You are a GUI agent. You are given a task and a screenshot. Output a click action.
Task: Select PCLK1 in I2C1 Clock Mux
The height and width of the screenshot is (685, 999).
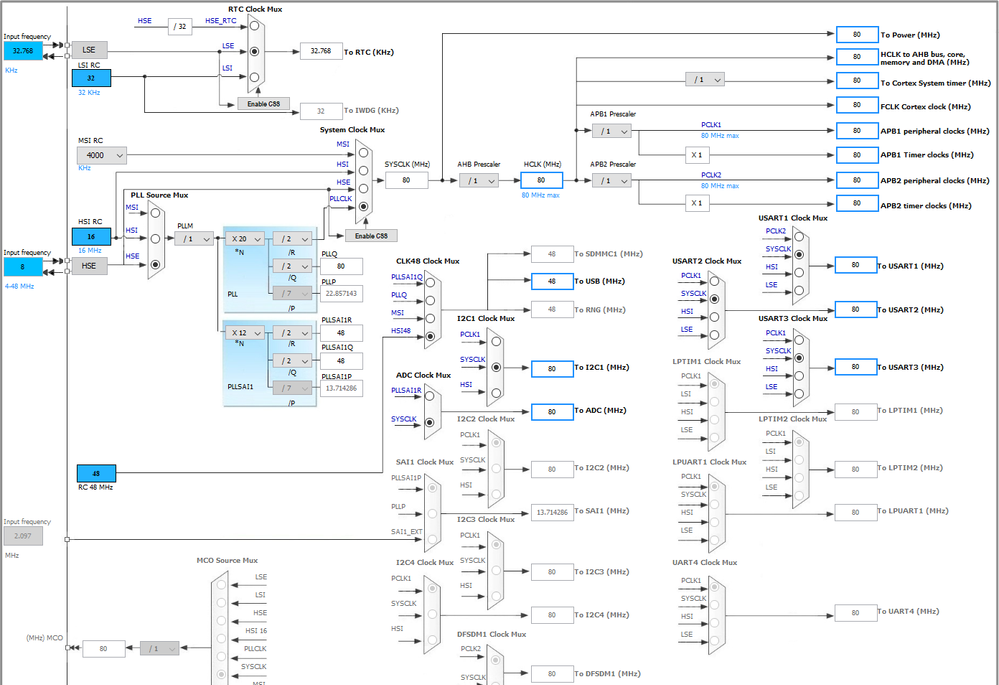tap(496, 342)
